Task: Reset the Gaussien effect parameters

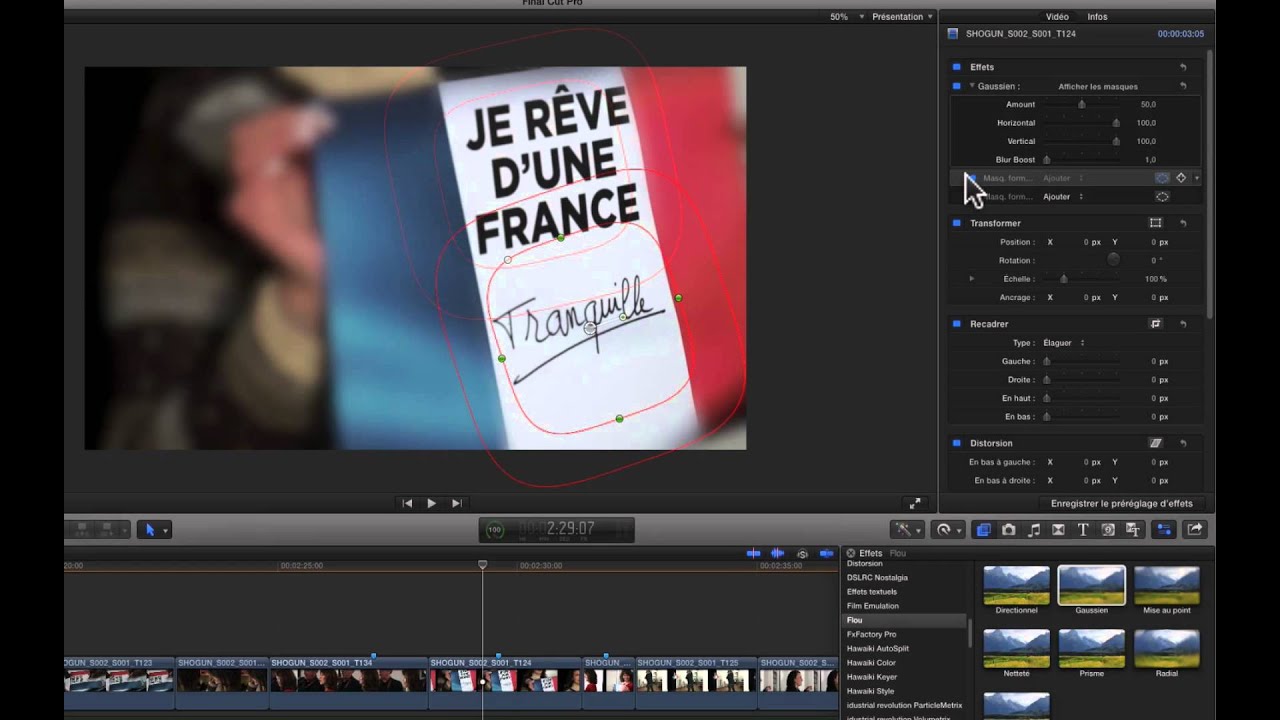Action: [x=1183, y=86]
